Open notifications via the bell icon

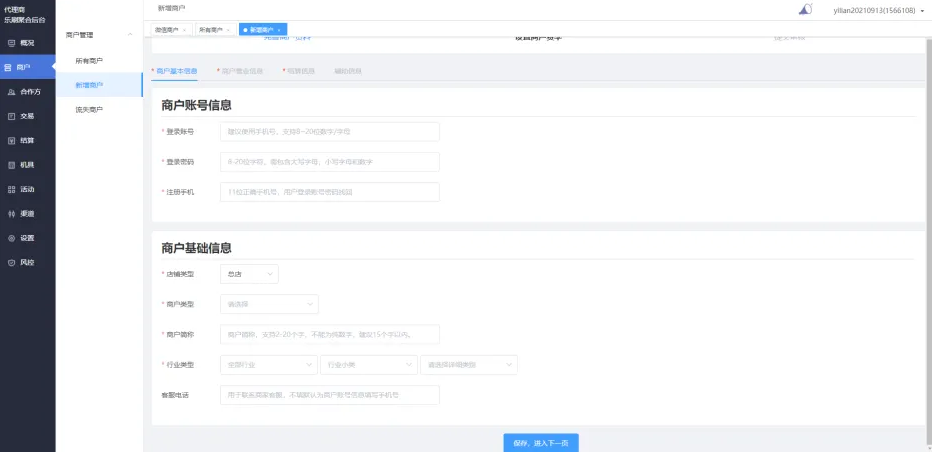[805, 10]
